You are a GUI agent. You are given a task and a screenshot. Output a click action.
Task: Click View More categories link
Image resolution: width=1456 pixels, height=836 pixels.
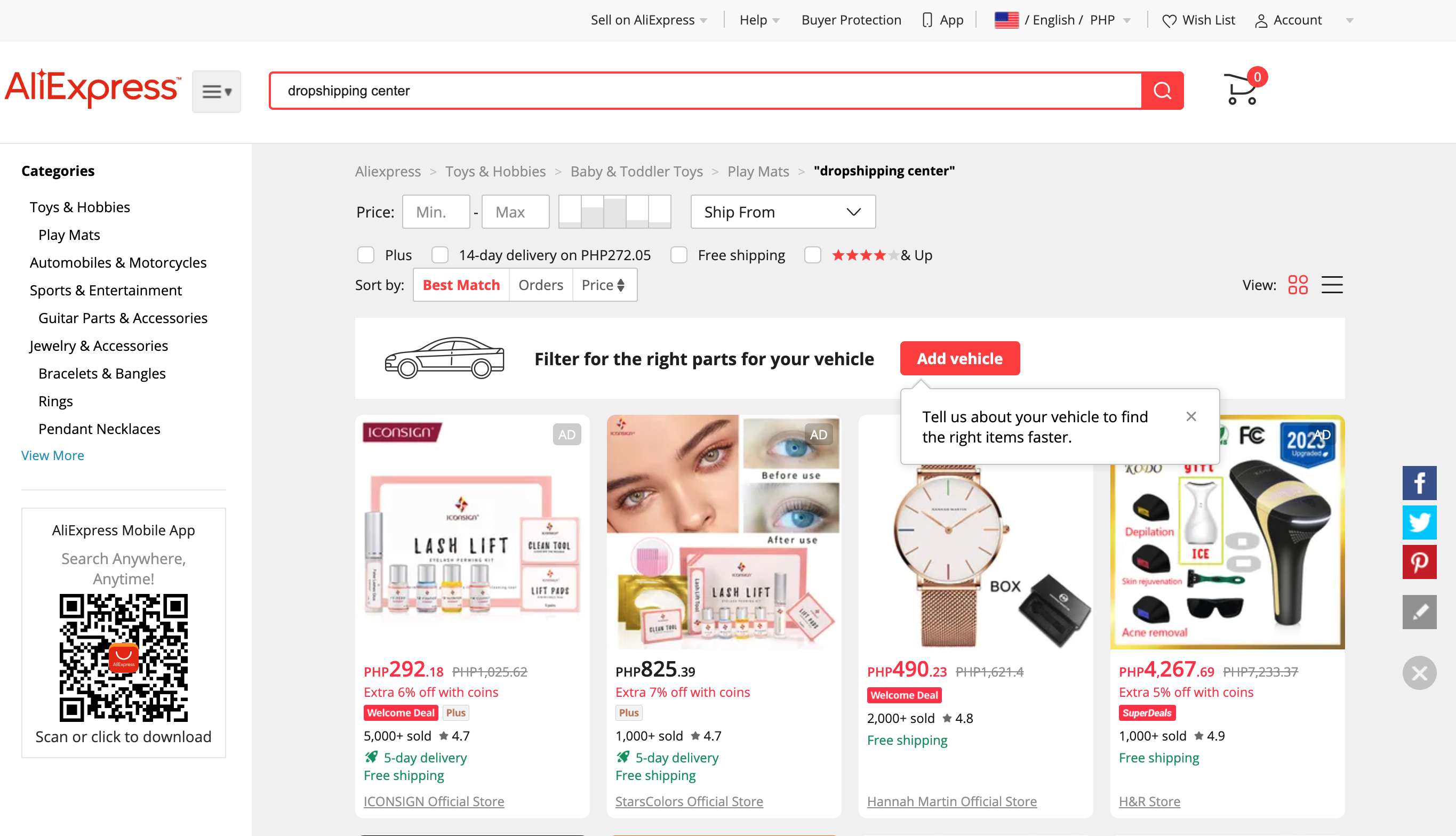click(52, 455)
